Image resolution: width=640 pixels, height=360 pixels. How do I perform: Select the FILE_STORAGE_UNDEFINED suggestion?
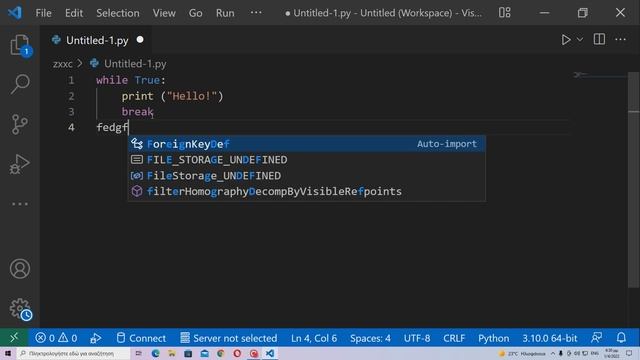[307, 160]
